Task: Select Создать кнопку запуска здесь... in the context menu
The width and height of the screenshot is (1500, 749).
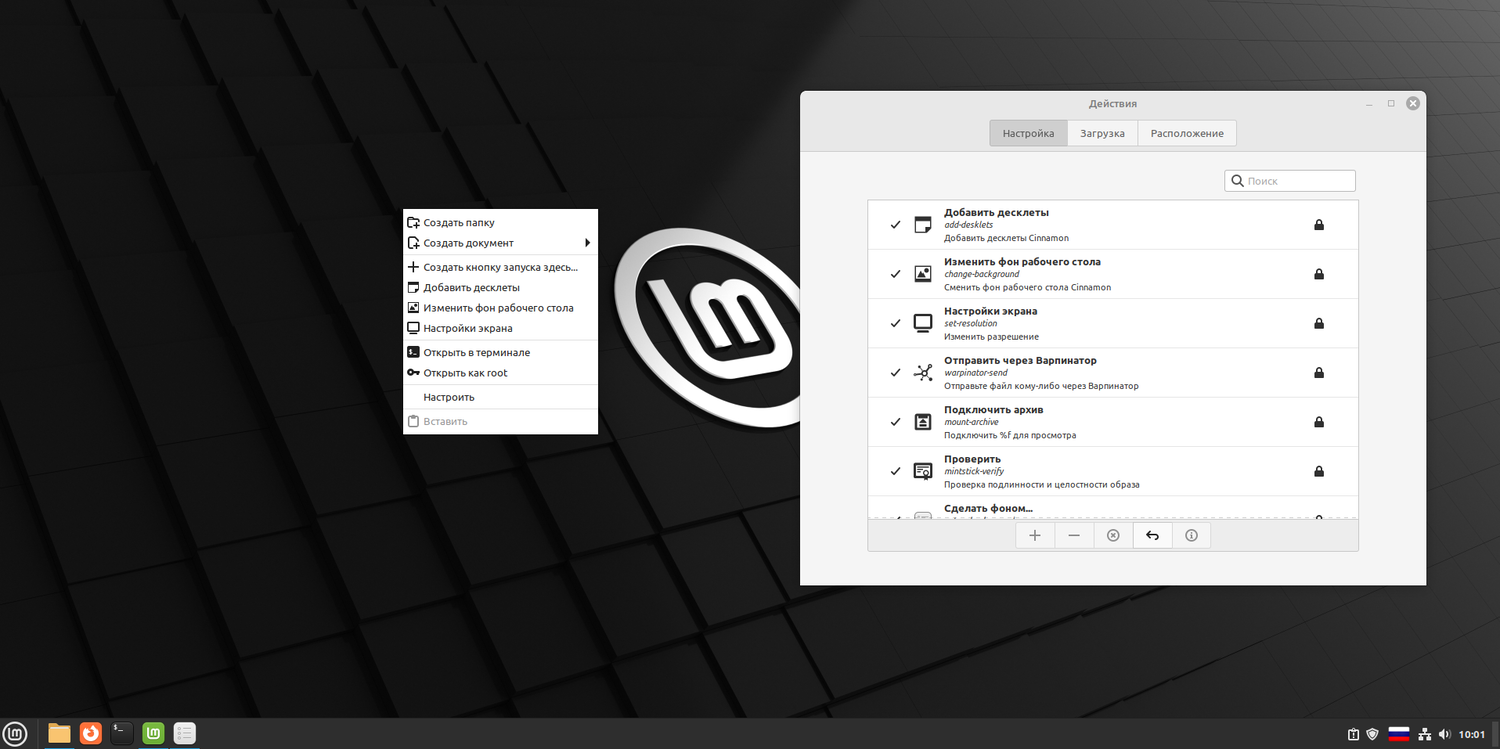Action: click(500, 267)
